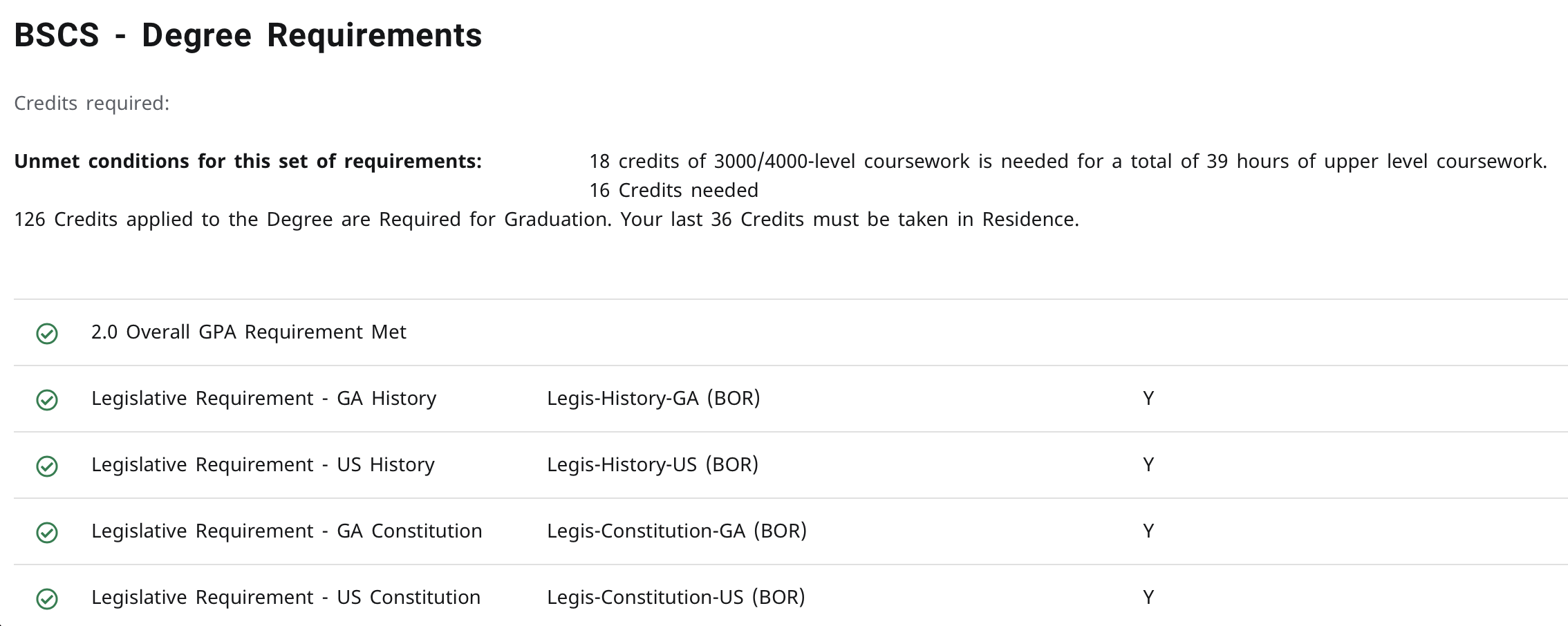This screenshot has height=626, width=1568.
Task: Select the 2.0 Overall GPA Requirement Met row
Action: pyautogui.click(x=791, y=332)
